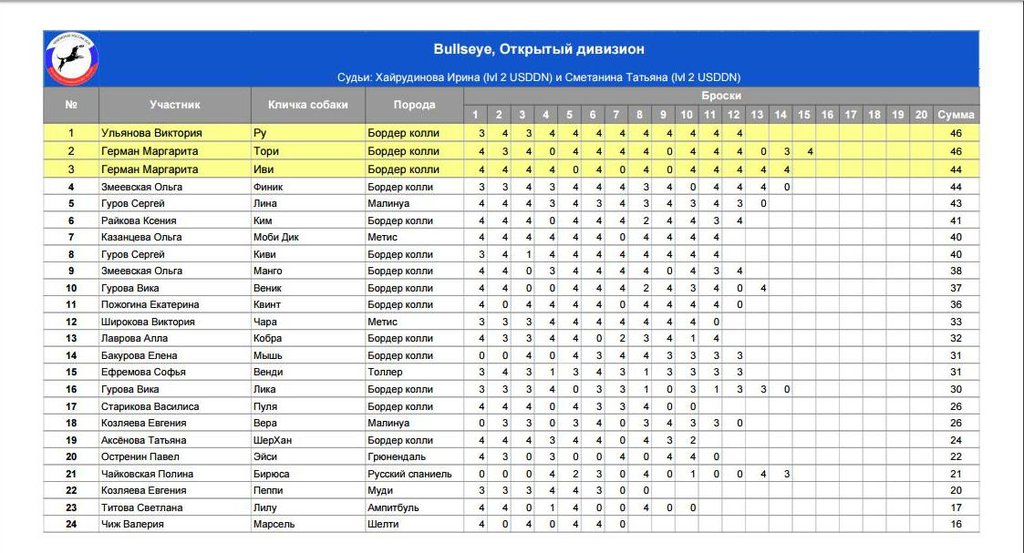Click the sum '33' for Чара
Image resolution: width=1024 pixels, height=553 pixels.
pos(955,322)
